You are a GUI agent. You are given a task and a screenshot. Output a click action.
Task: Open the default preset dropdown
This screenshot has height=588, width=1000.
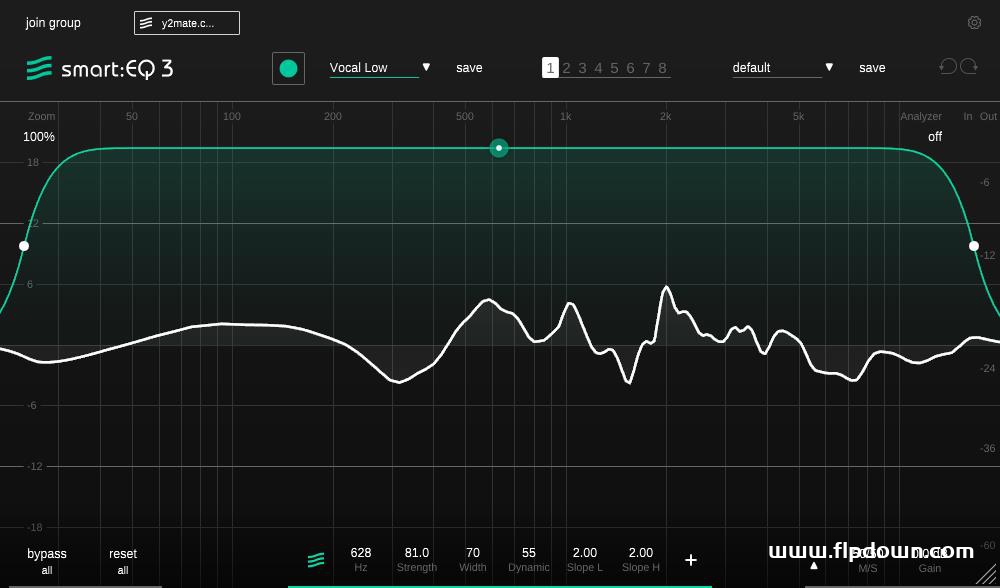tap(829, 67)
